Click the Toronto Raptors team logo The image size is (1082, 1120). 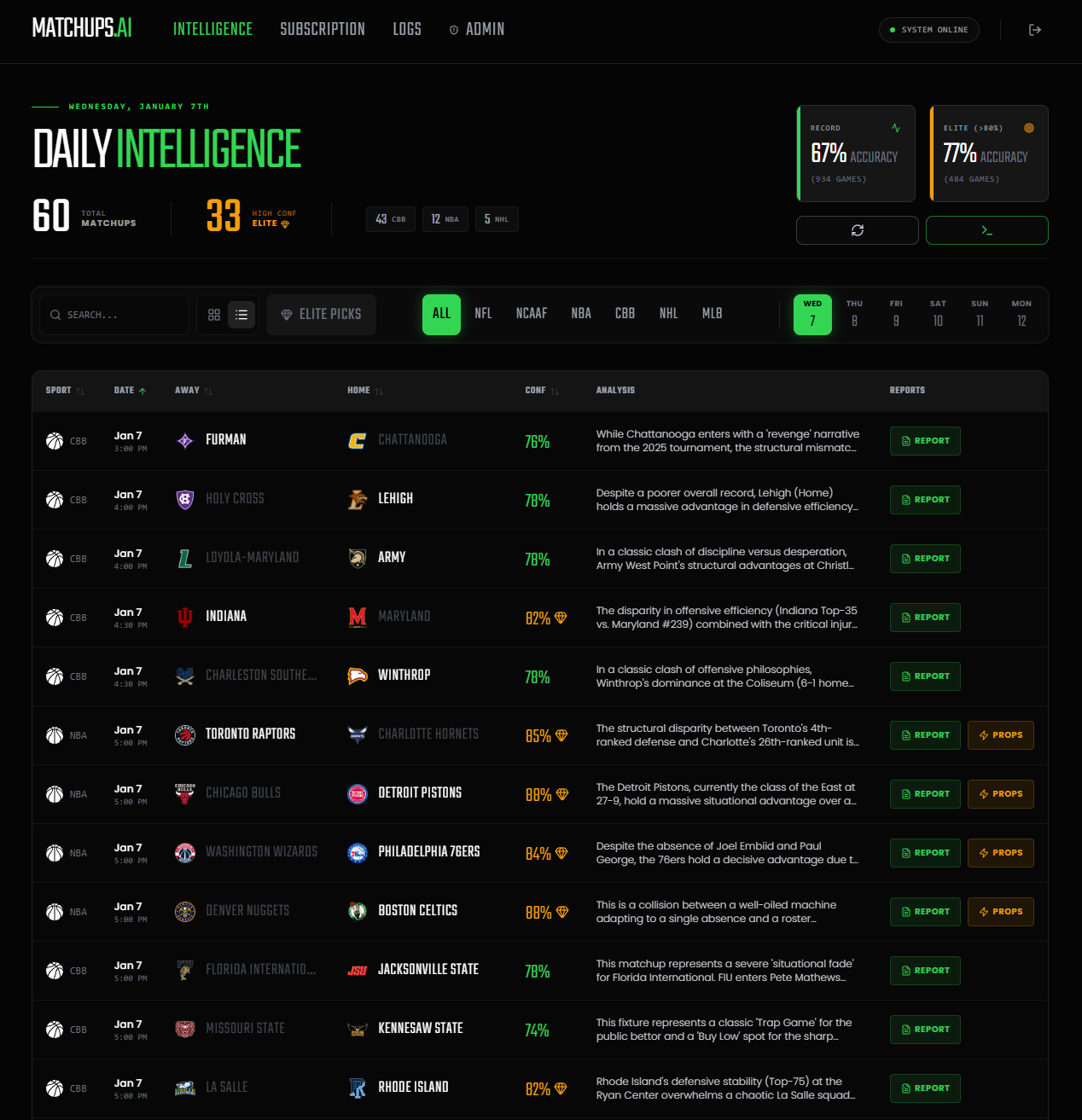tap(184, 734)
